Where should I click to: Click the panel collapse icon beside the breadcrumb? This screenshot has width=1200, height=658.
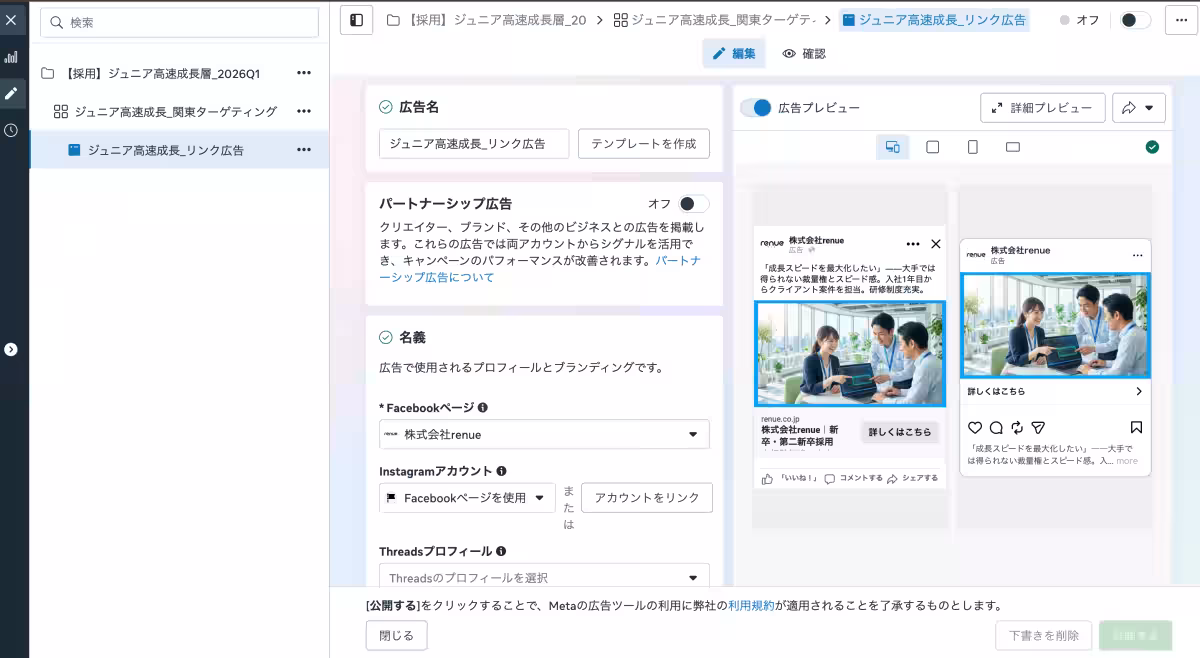point(356,19)
